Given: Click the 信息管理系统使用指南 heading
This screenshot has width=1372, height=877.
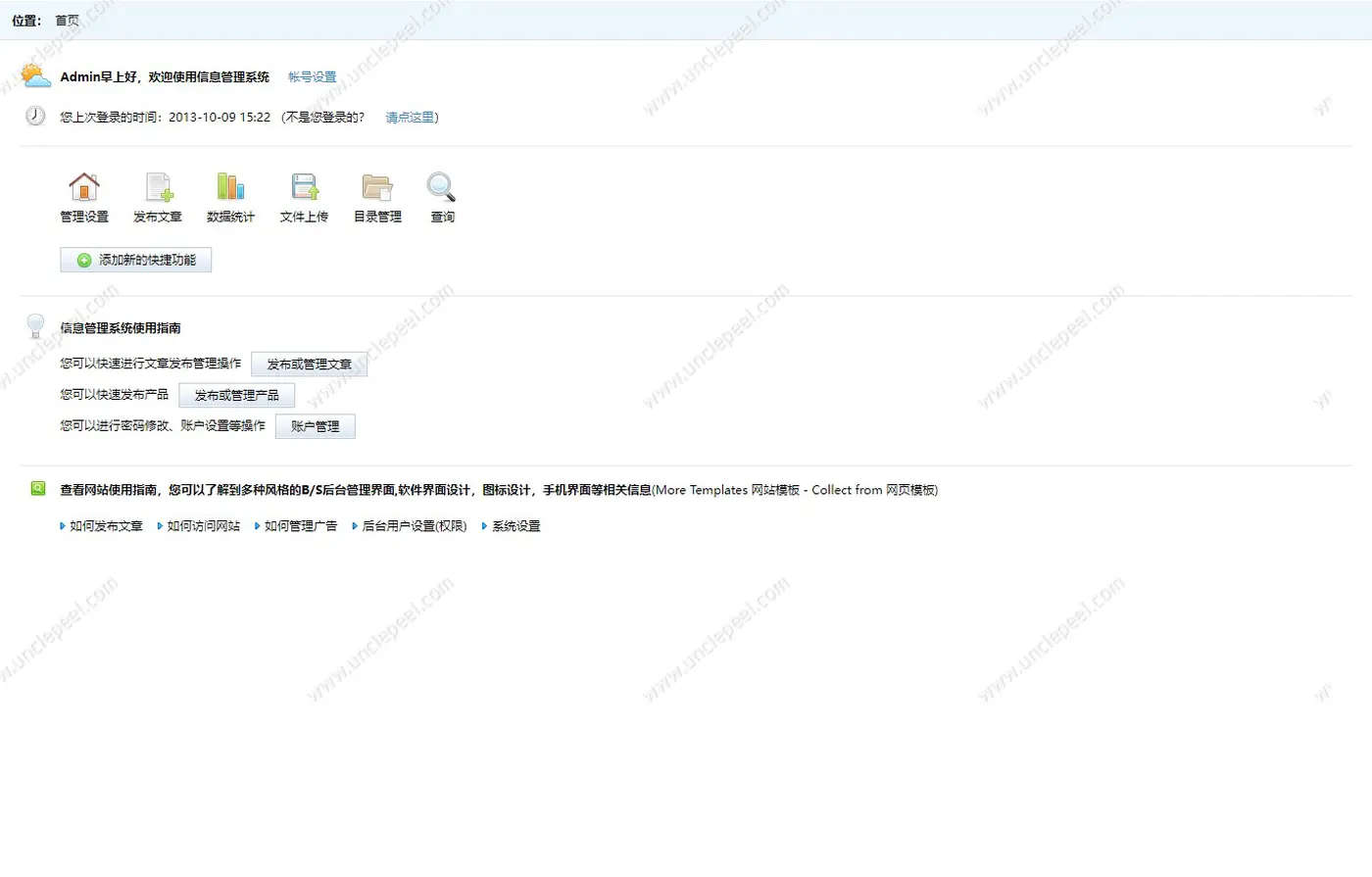Looking at the screenshot, I should click(x=121, y=328).
